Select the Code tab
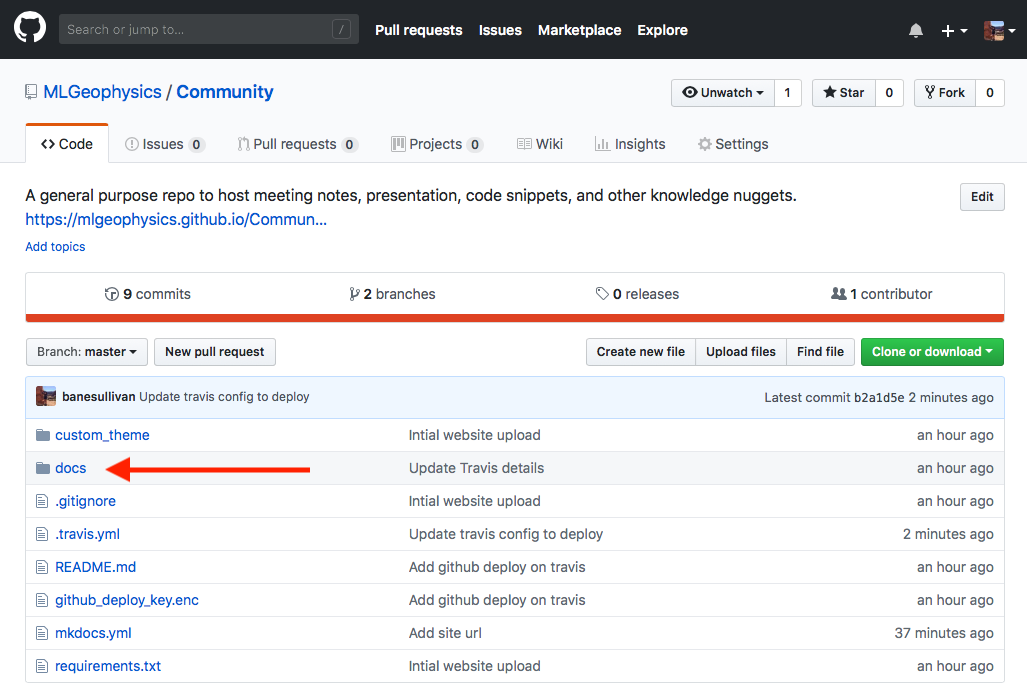 [67, 144]
